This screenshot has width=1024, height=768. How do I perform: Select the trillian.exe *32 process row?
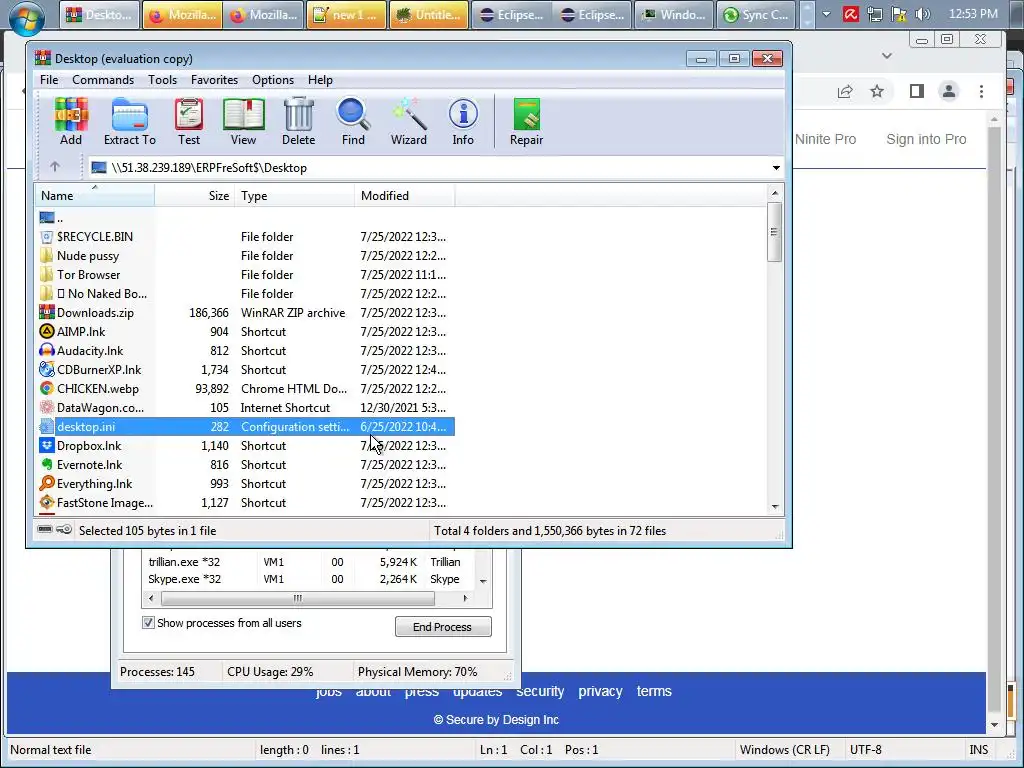point(307,562)
